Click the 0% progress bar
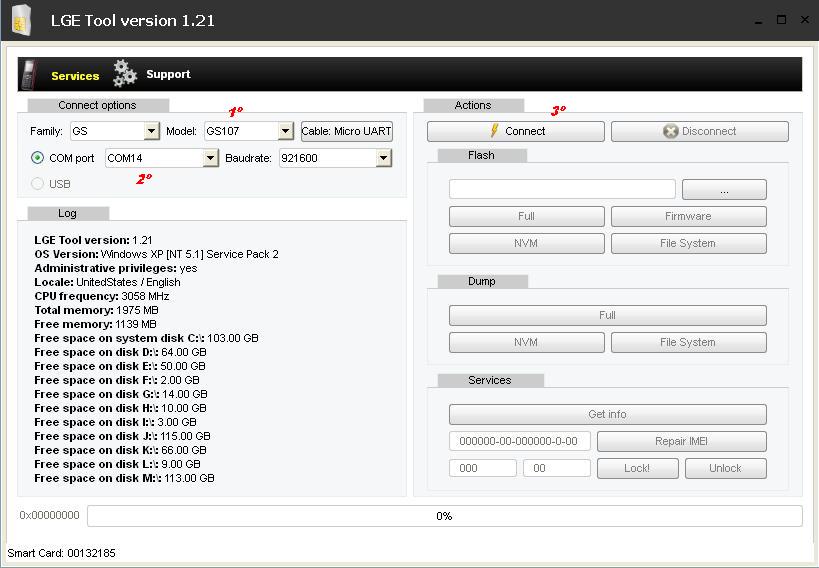Image resolution: width=819 pixels, height=568 pixels. click(444, 516)
